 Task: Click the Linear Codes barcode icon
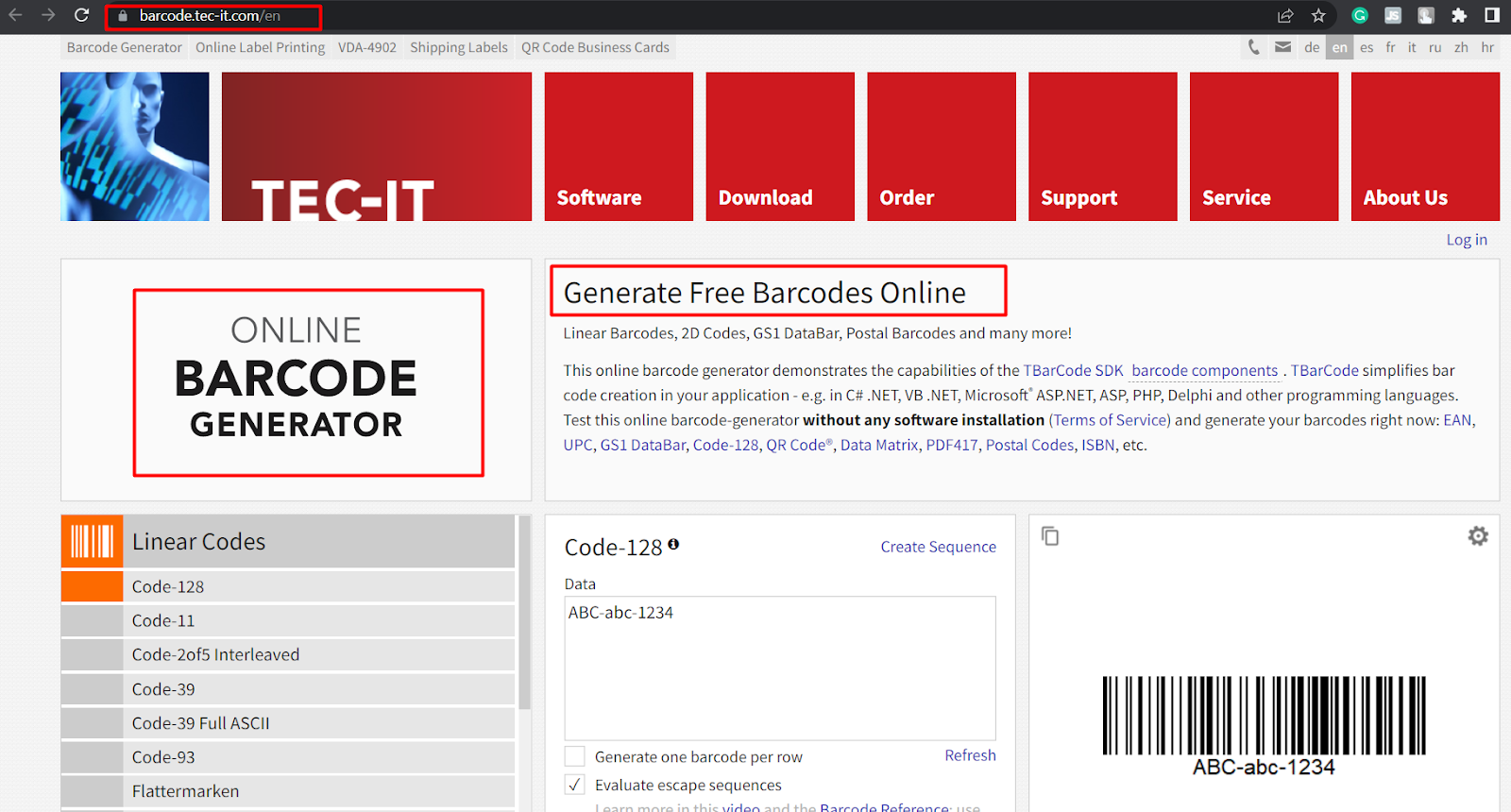click(x=92, y=541)
